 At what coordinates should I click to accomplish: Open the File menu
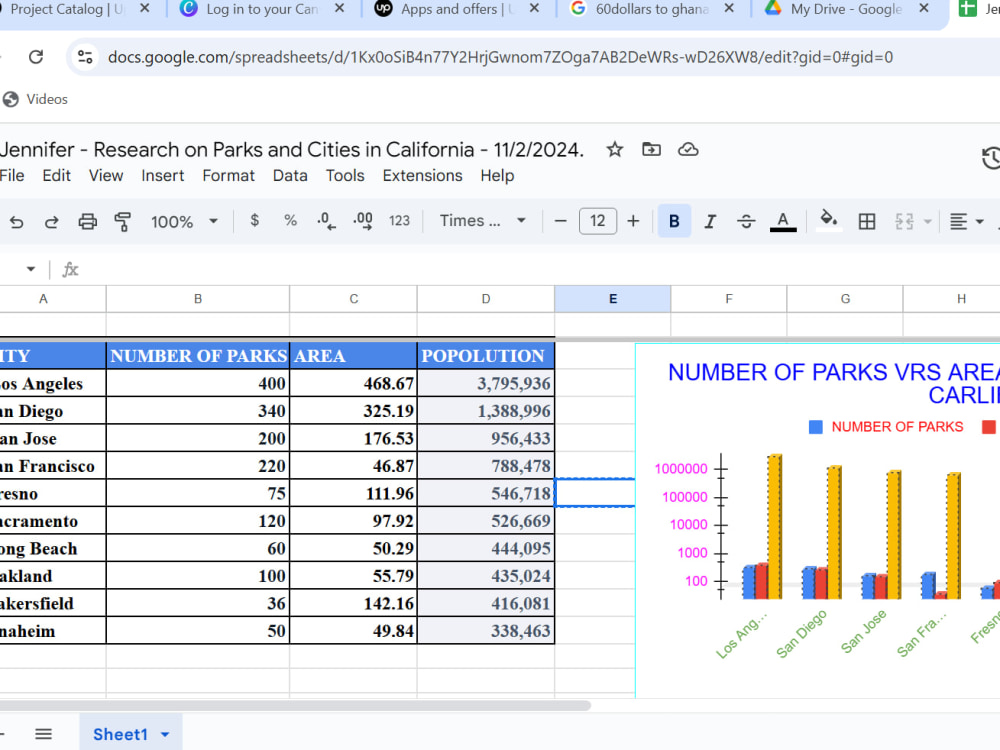click(x=12, y=175)
